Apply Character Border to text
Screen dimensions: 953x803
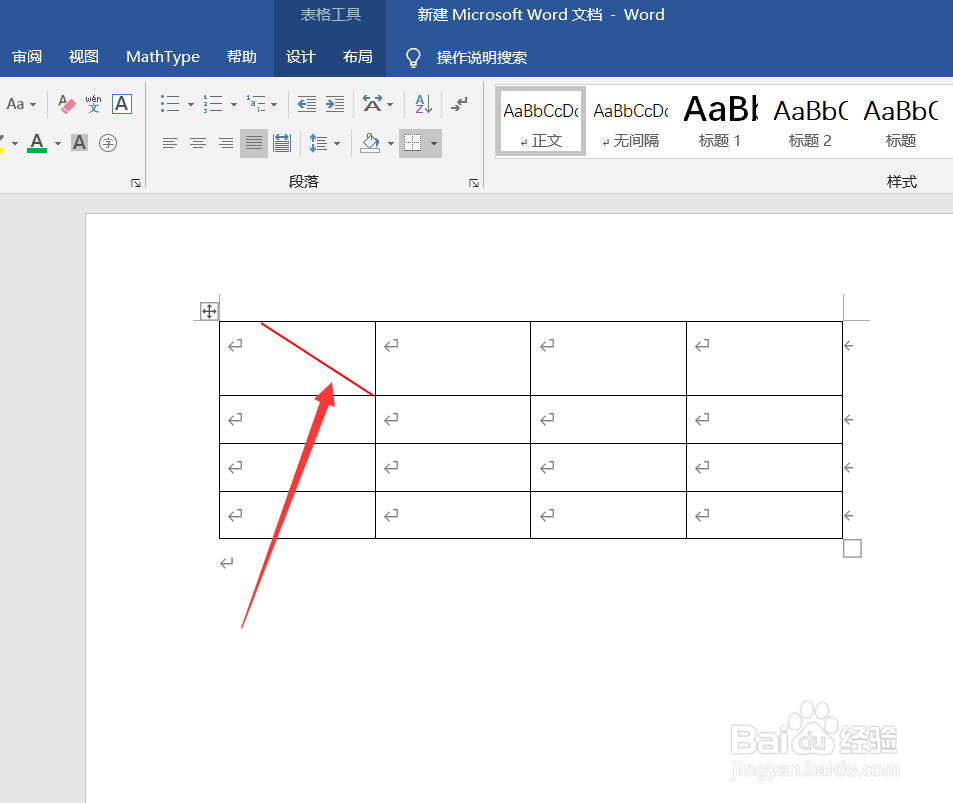[x=122, y=104]
